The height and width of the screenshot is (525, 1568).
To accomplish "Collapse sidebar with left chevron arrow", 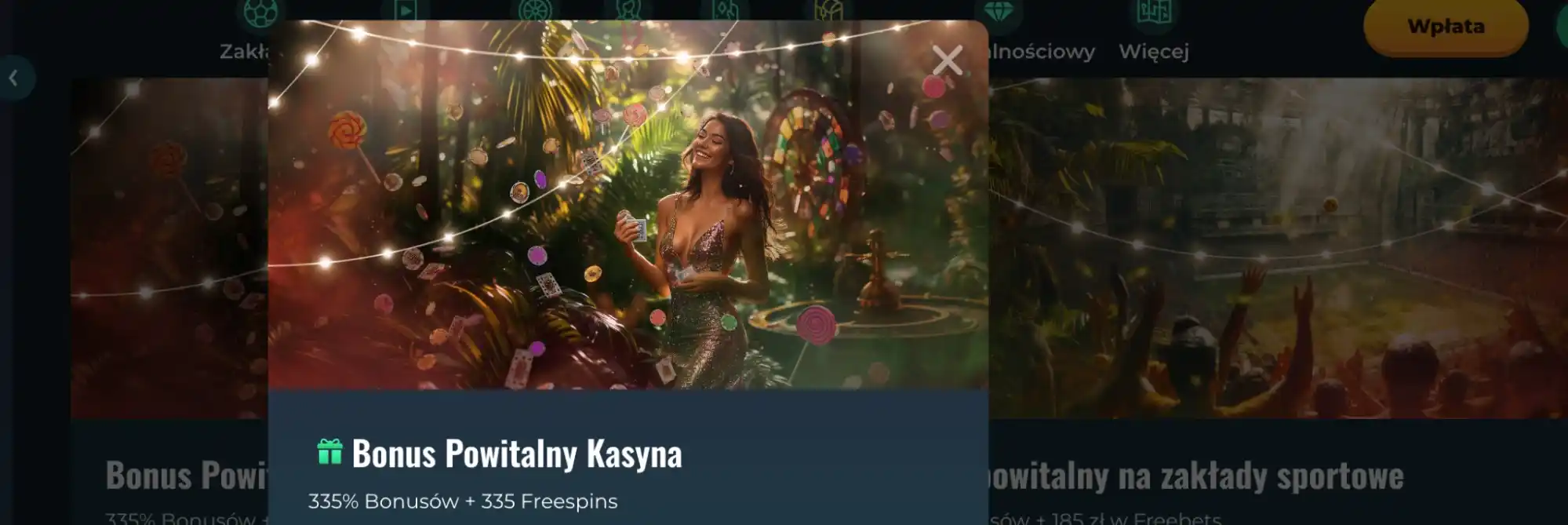I will point(14,78).
